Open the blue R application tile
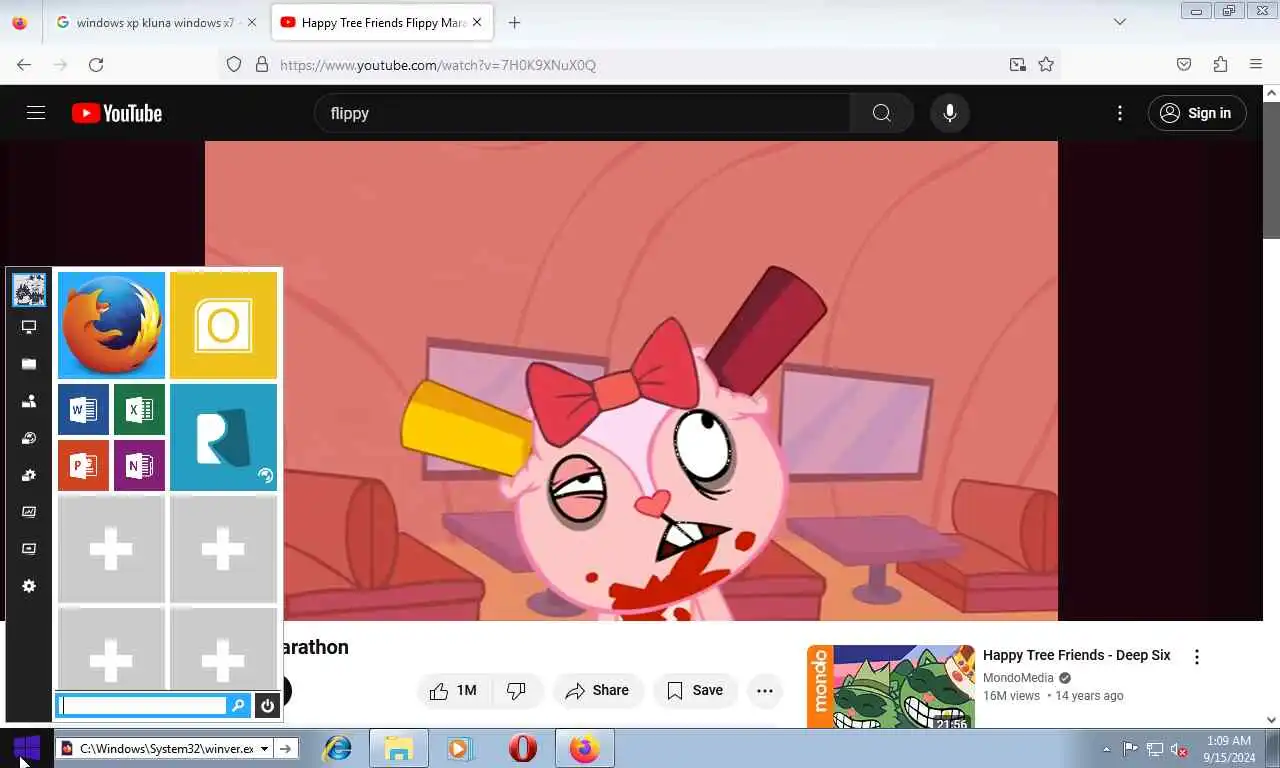 (x=223, y=437)
